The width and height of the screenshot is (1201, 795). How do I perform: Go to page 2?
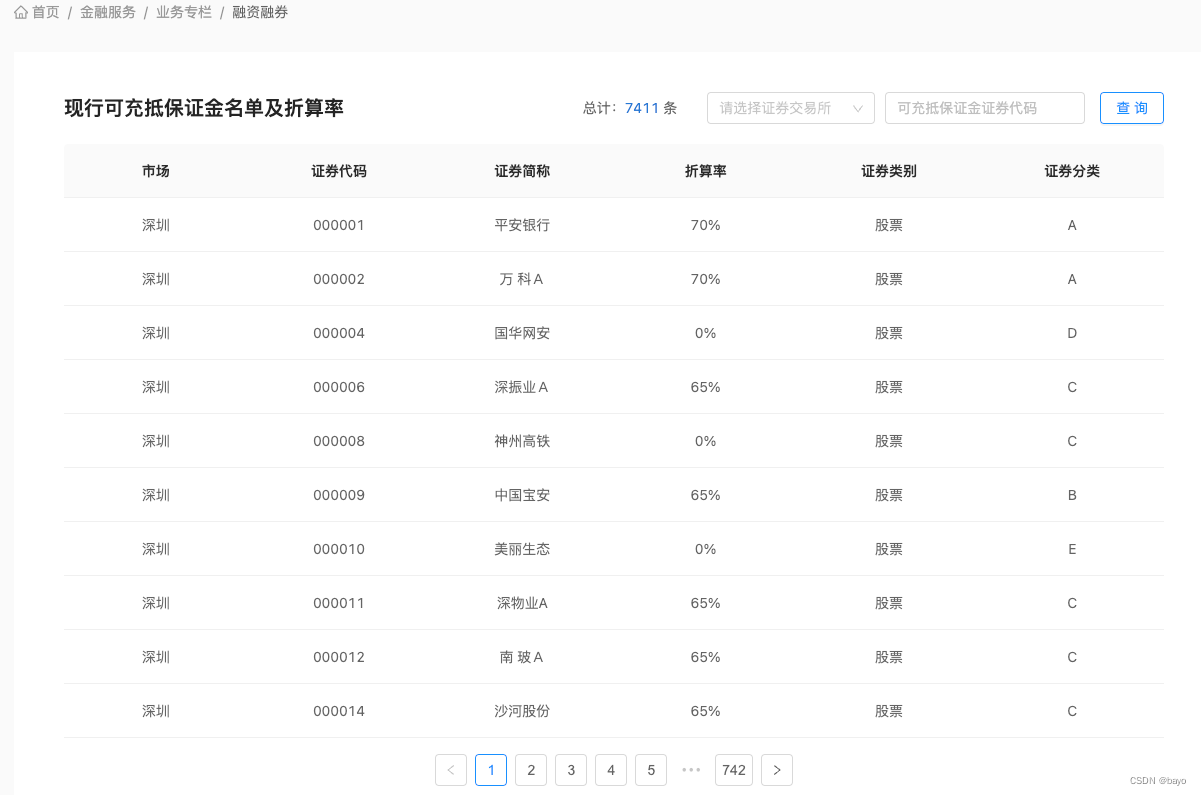click(x=531, y=770)
